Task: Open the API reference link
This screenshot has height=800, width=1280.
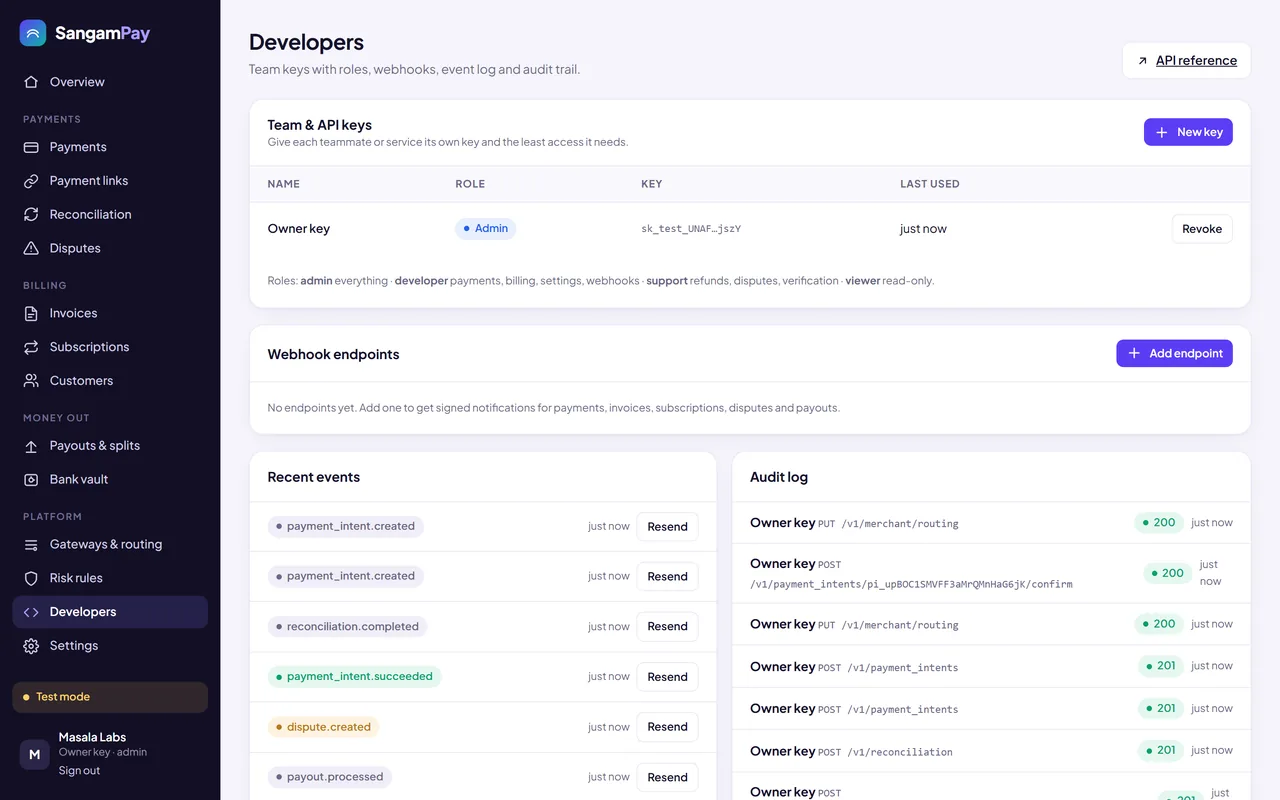Action: (1187, 61)
